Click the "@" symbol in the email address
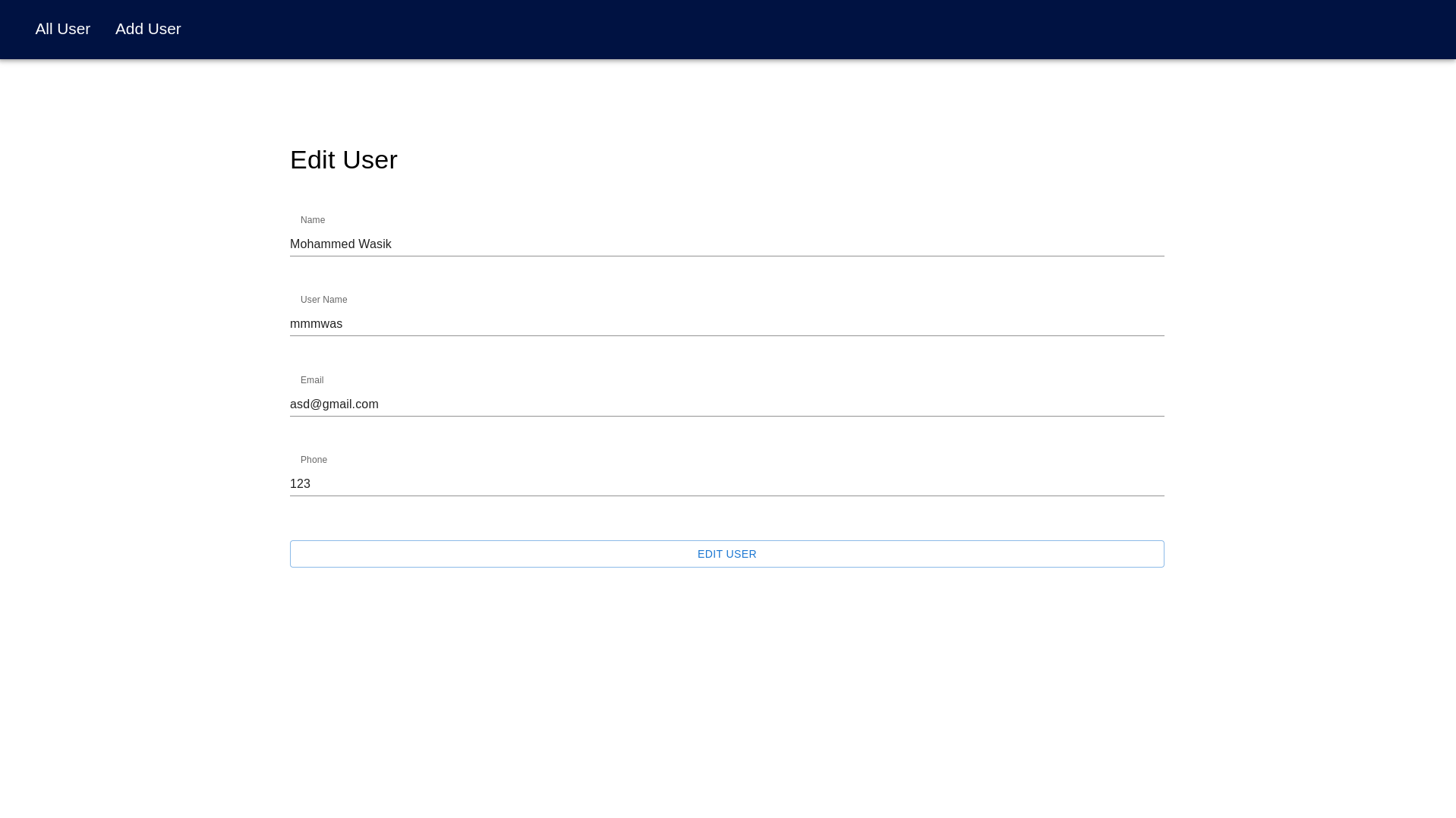The image size is (1456, 818). [316, 404]
